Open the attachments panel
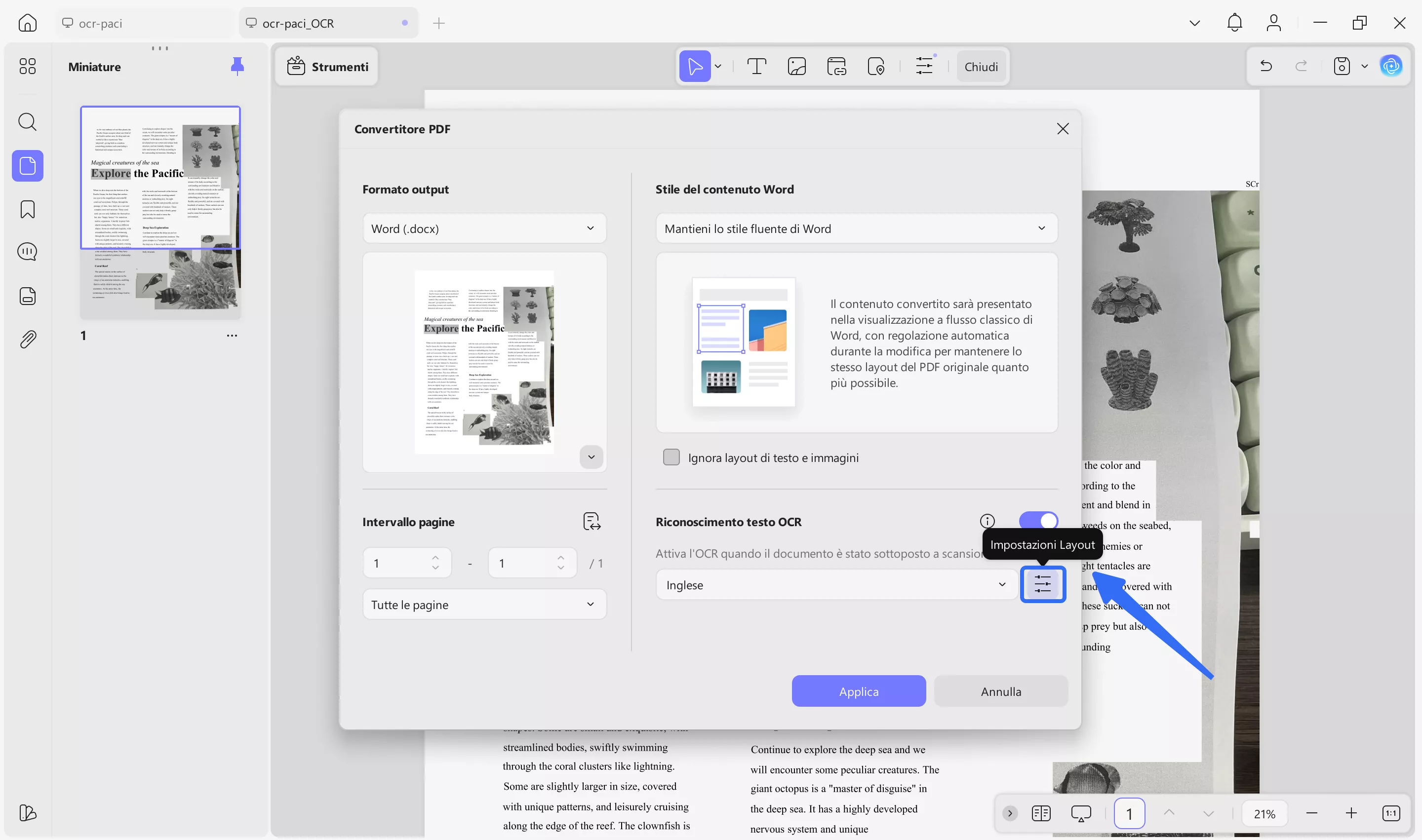1422x840 pixels. (27, 339)
